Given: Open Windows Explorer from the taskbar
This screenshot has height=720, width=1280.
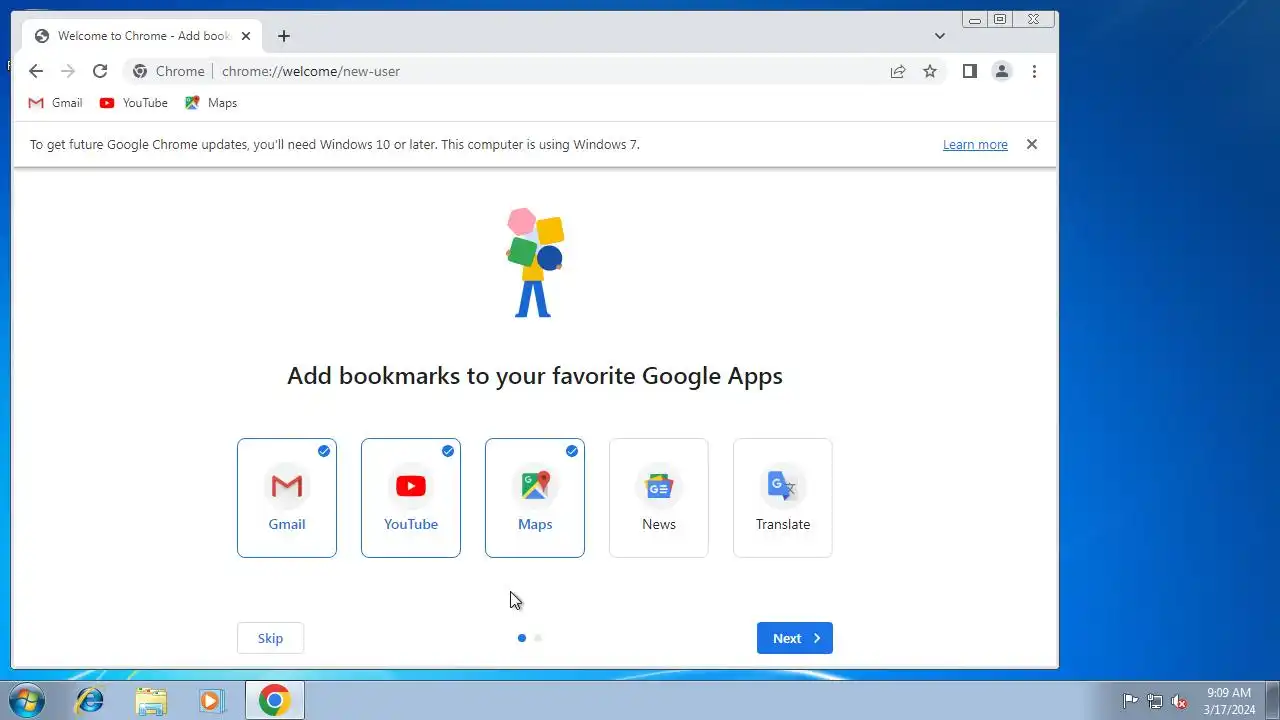Looking at the screenshot, I should [151, 700].
